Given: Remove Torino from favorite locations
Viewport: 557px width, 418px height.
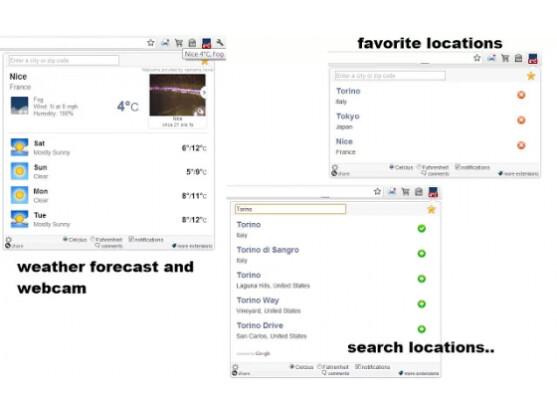Looking at the screenshot, I should click(x=521, y=95).
